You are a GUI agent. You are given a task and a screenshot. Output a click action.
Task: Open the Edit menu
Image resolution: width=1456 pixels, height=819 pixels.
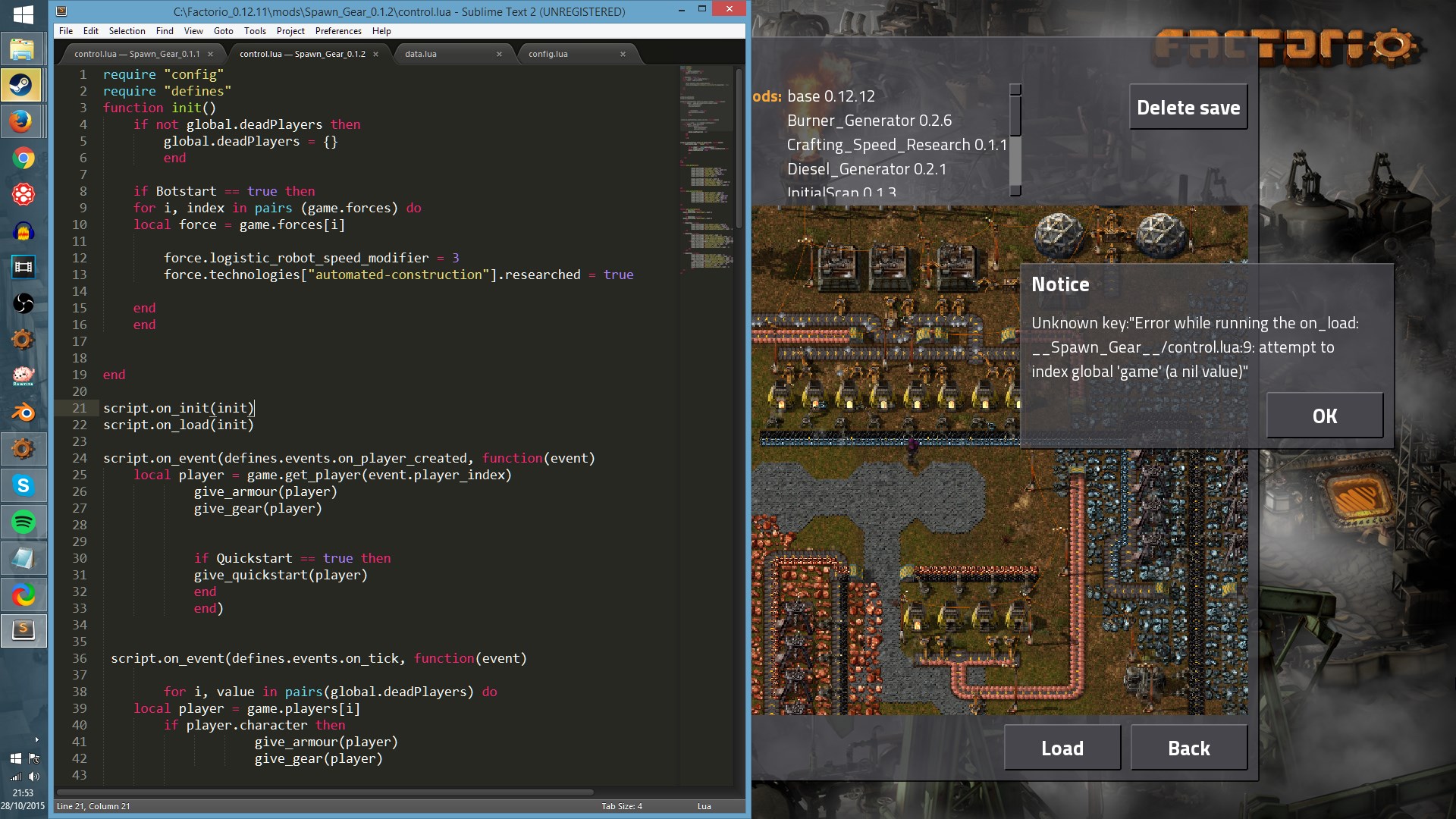[x=91, y=31]
